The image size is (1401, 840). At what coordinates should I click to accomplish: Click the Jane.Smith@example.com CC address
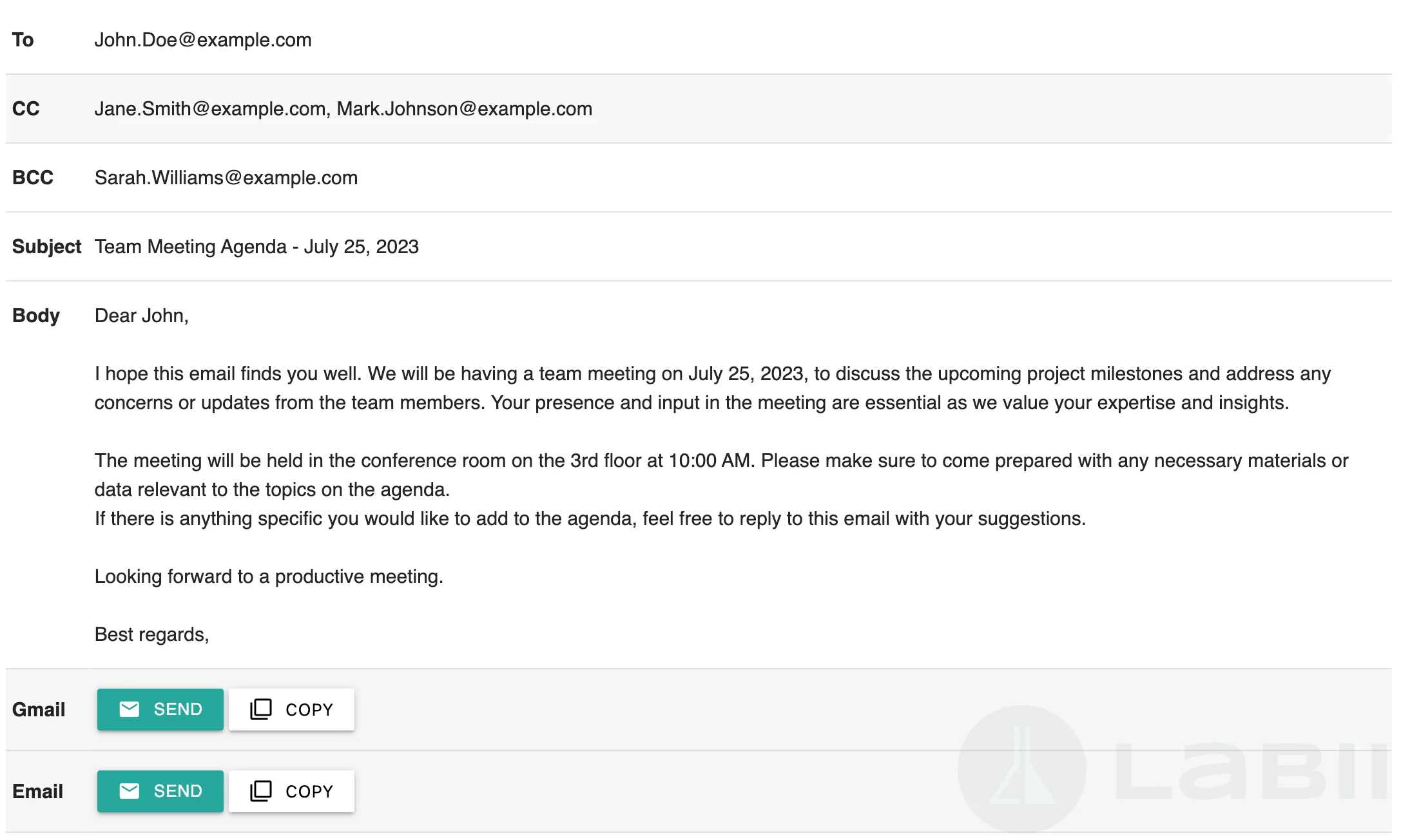(x=210, y=109)
